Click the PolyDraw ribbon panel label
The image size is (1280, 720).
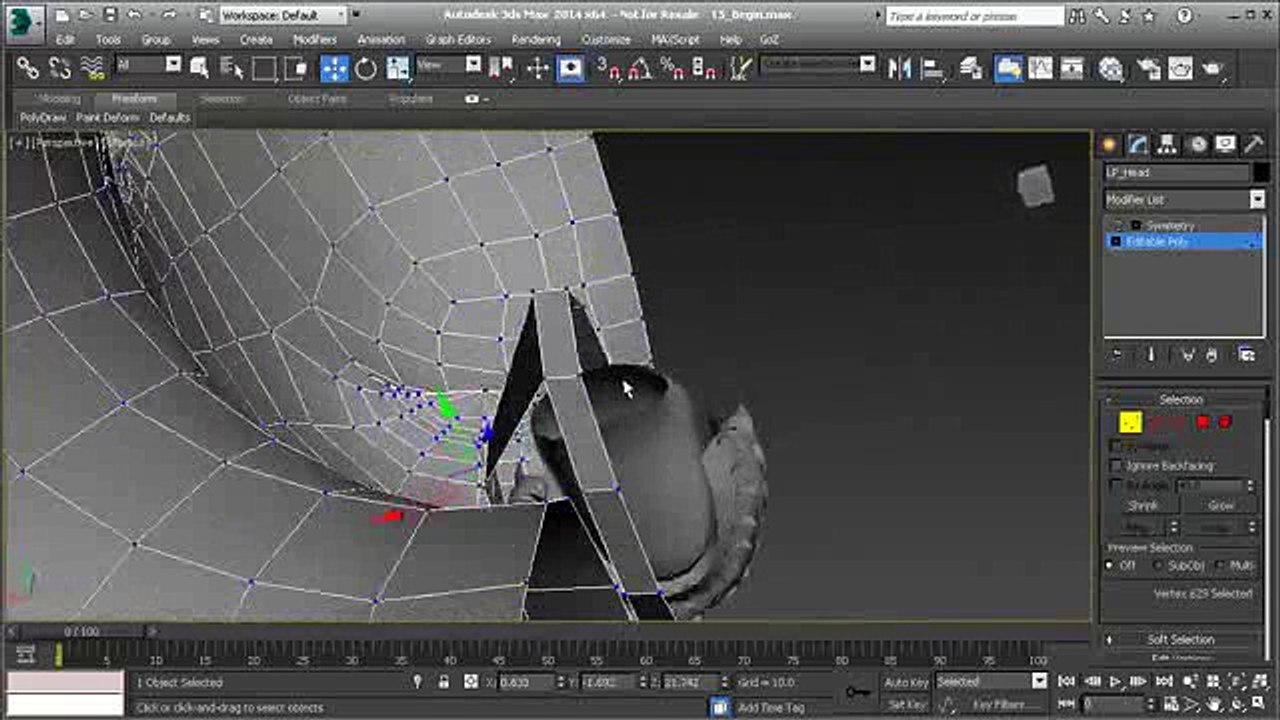(x=43, y=118)
